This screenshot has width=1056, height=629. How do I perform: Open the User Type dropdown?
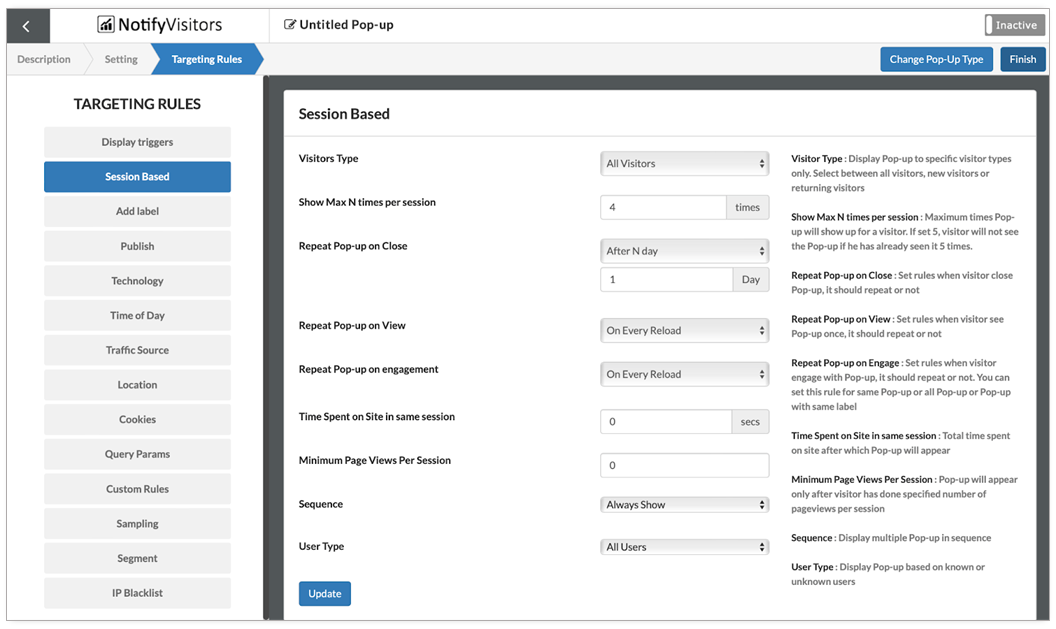coord(684,547)
